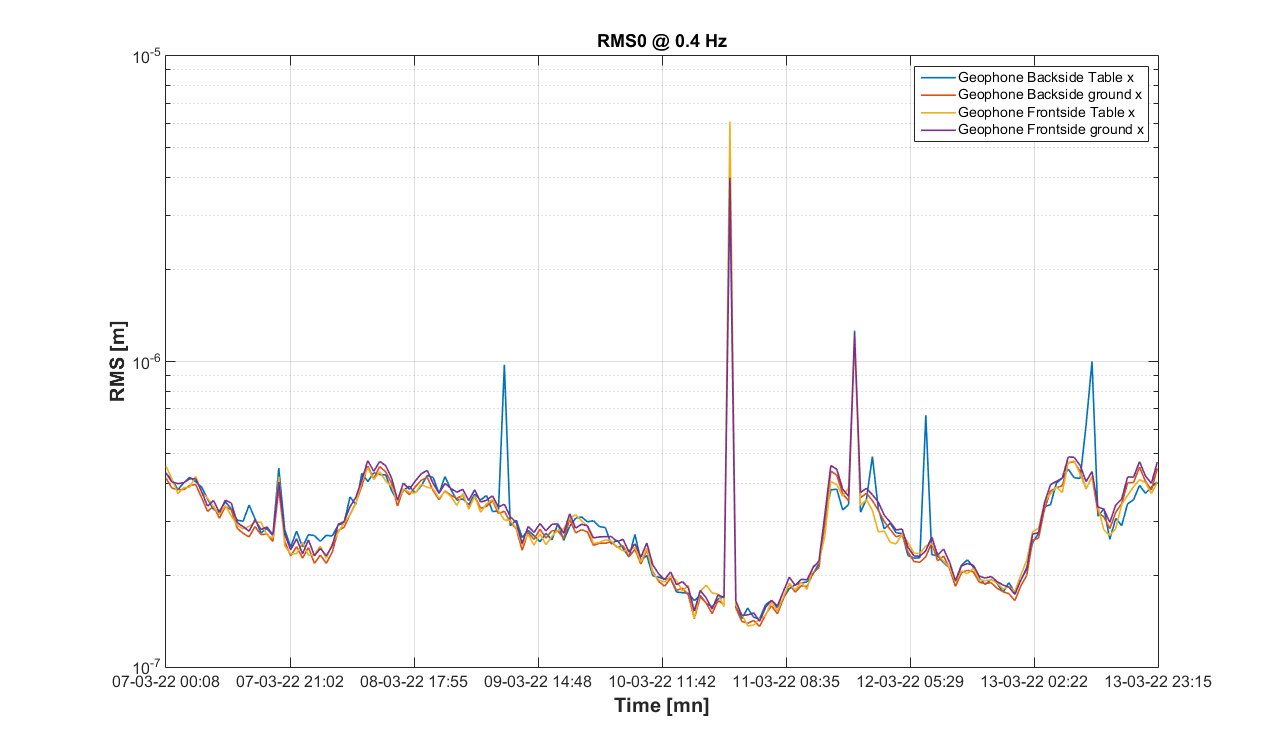
Task: Click the blue spike peak near 09-03-22 14:48
Action: pyautogui.click(x=504, y=366)
